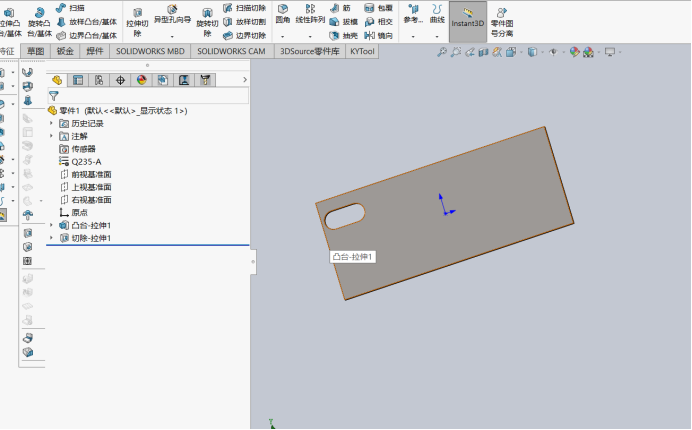This screenshot has height=430, width=692.
Task: Expand the 注解 tree node
Action: click(51, 136)
